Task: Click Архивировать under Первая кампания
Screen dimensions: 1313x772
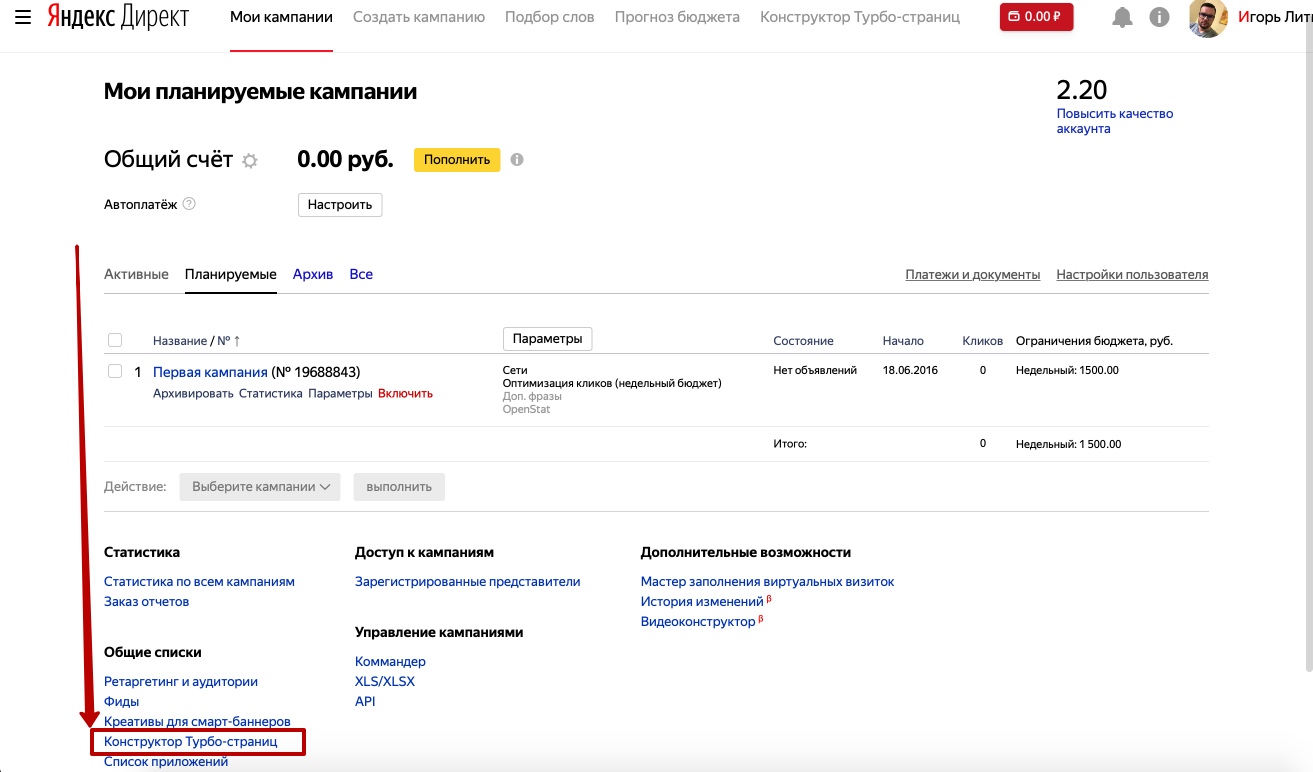Action: click(194, 393)
